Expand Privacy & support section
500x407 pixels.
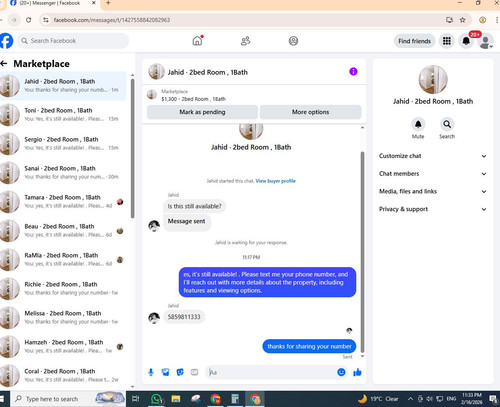pyautogui.click(x=433, y=209)
